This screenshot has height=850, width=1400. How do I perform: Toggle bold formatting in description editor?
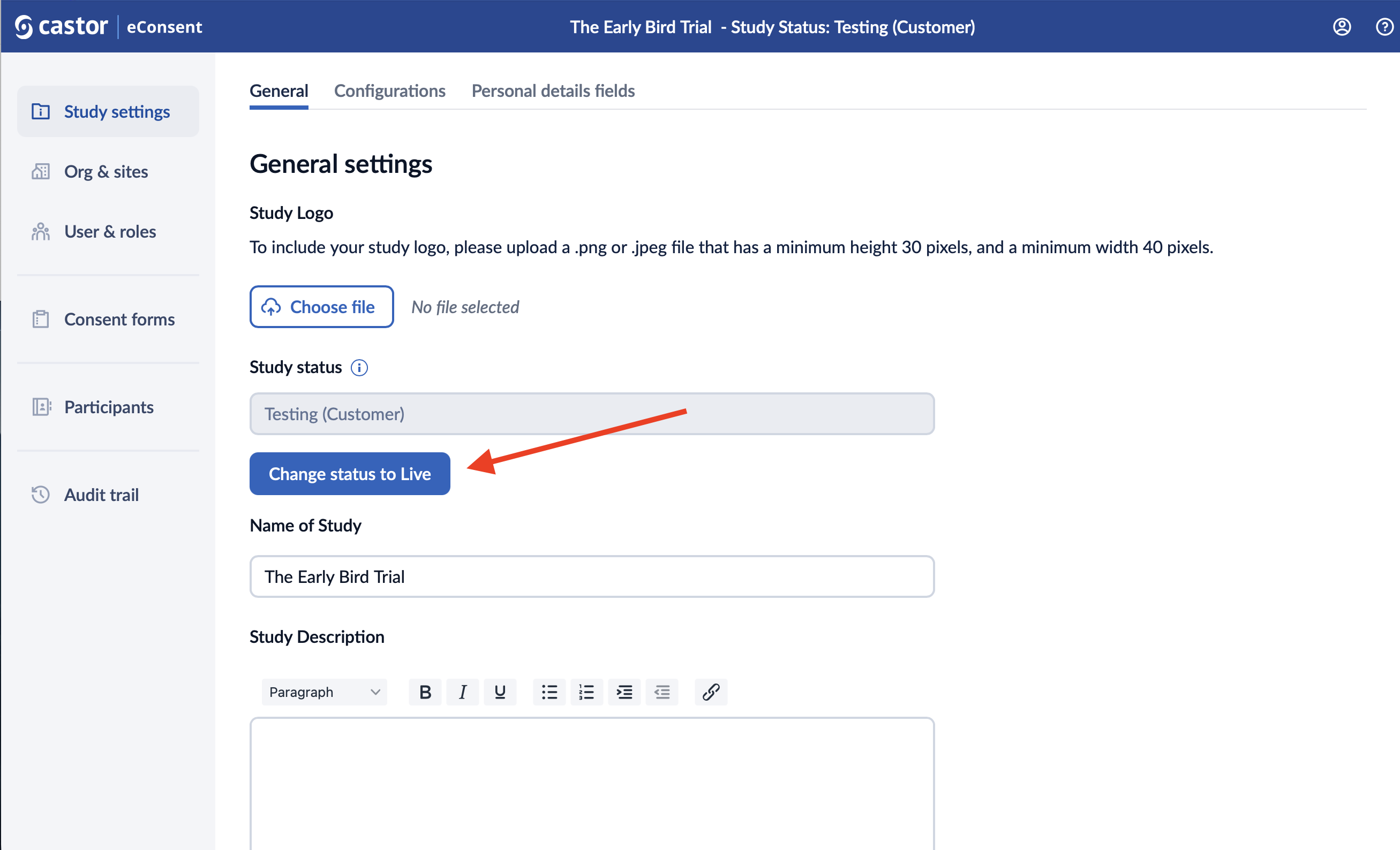[x=425, y=692]
